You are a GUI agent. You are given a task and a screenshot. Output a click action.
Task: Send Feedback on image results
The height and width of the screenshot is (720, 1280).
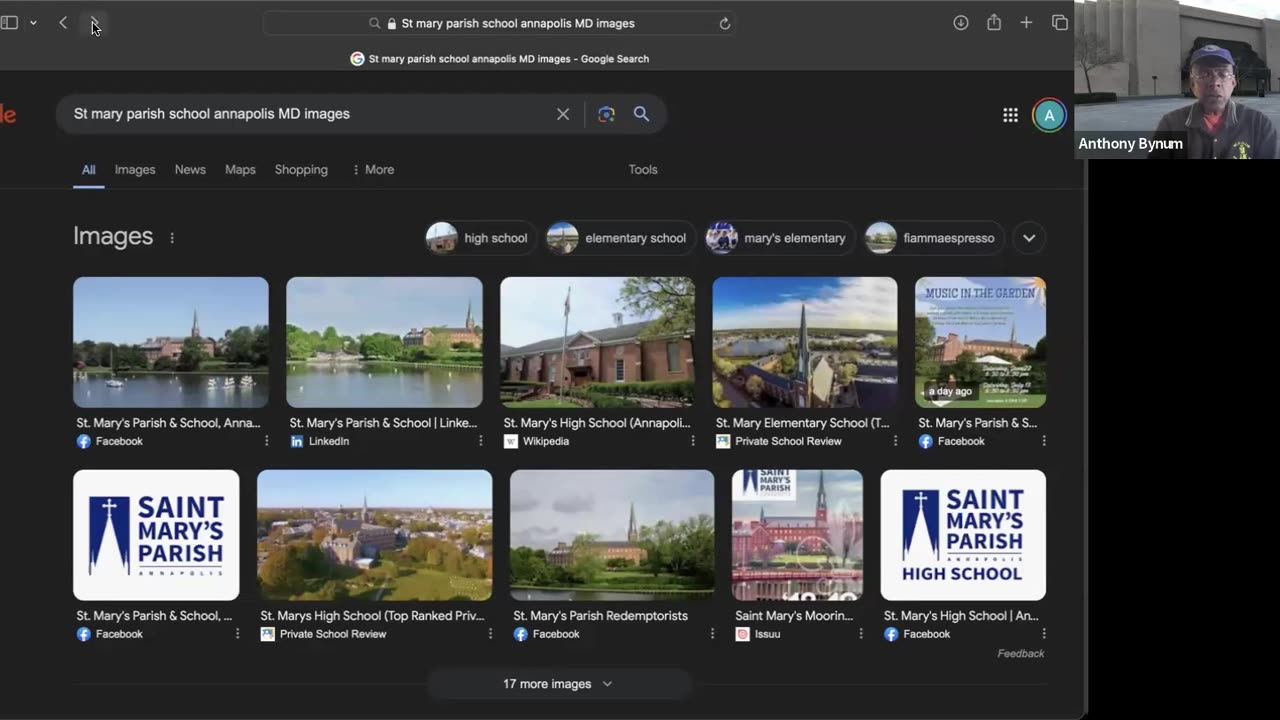(1021, 654)
